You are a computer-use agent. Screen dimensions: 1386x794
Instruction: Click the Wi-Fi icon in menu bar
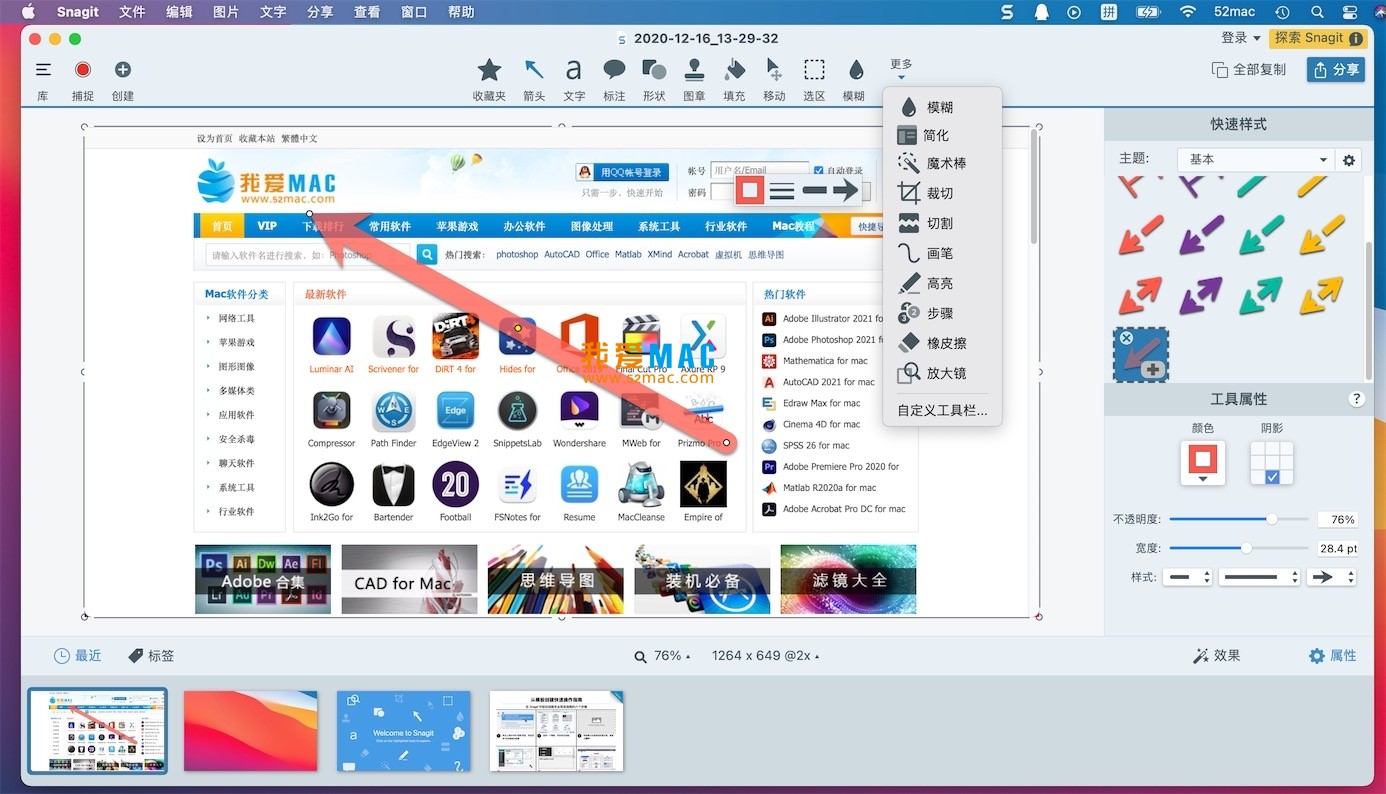(x=1188, y=12)
